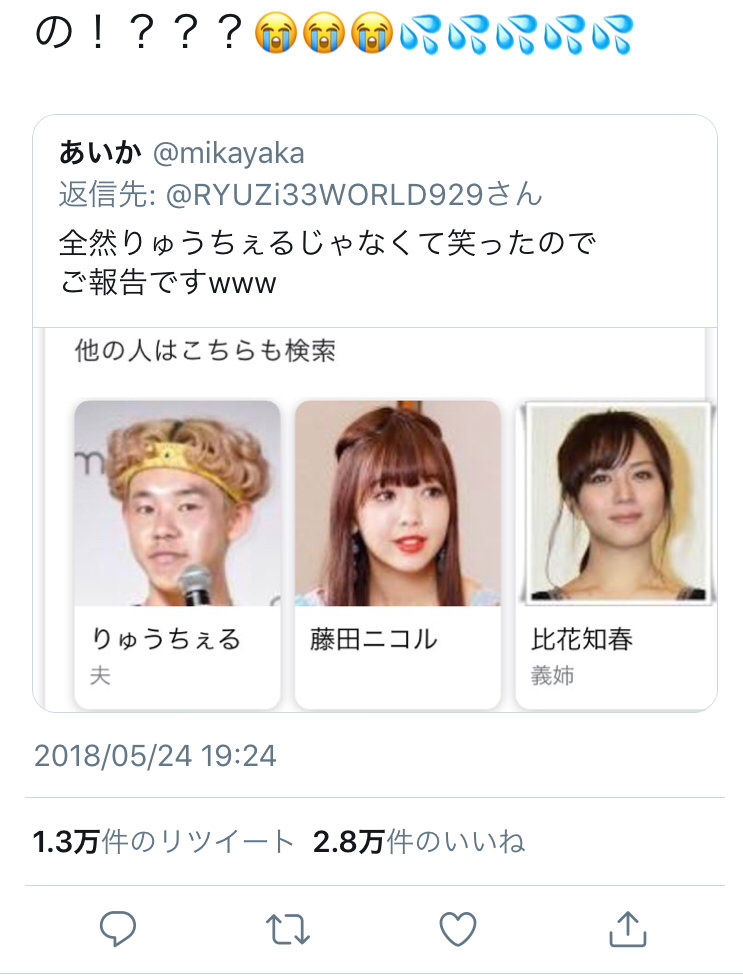Open the share upload icon
The width and height of the screenshot is (743, 980).
tap(627, 929)
